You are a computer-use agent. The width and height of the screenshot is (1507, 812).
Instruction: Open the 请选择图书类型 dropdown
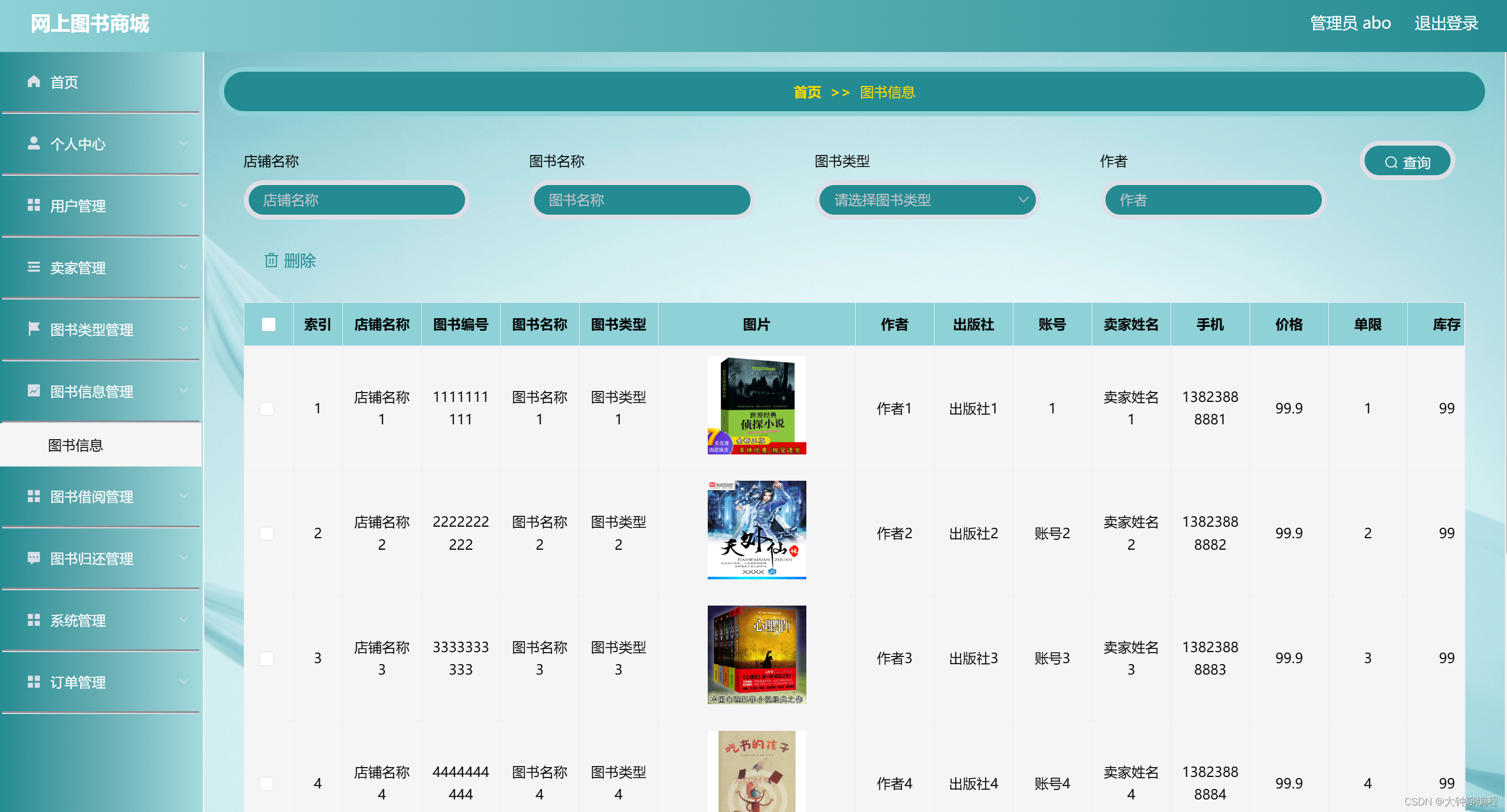point(927,200)
